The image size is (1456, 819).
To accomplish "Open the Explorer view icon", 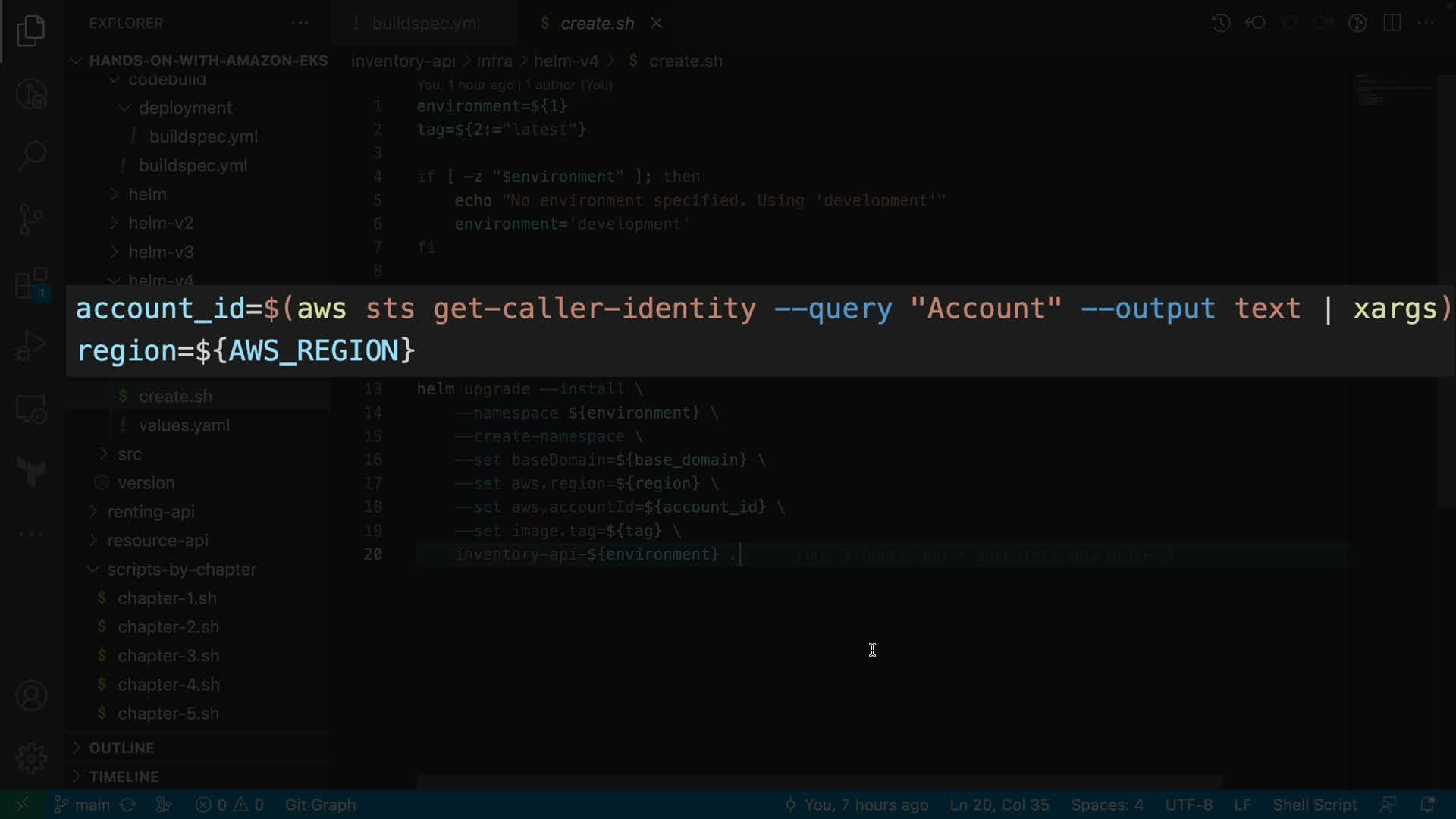I will 31,31.
